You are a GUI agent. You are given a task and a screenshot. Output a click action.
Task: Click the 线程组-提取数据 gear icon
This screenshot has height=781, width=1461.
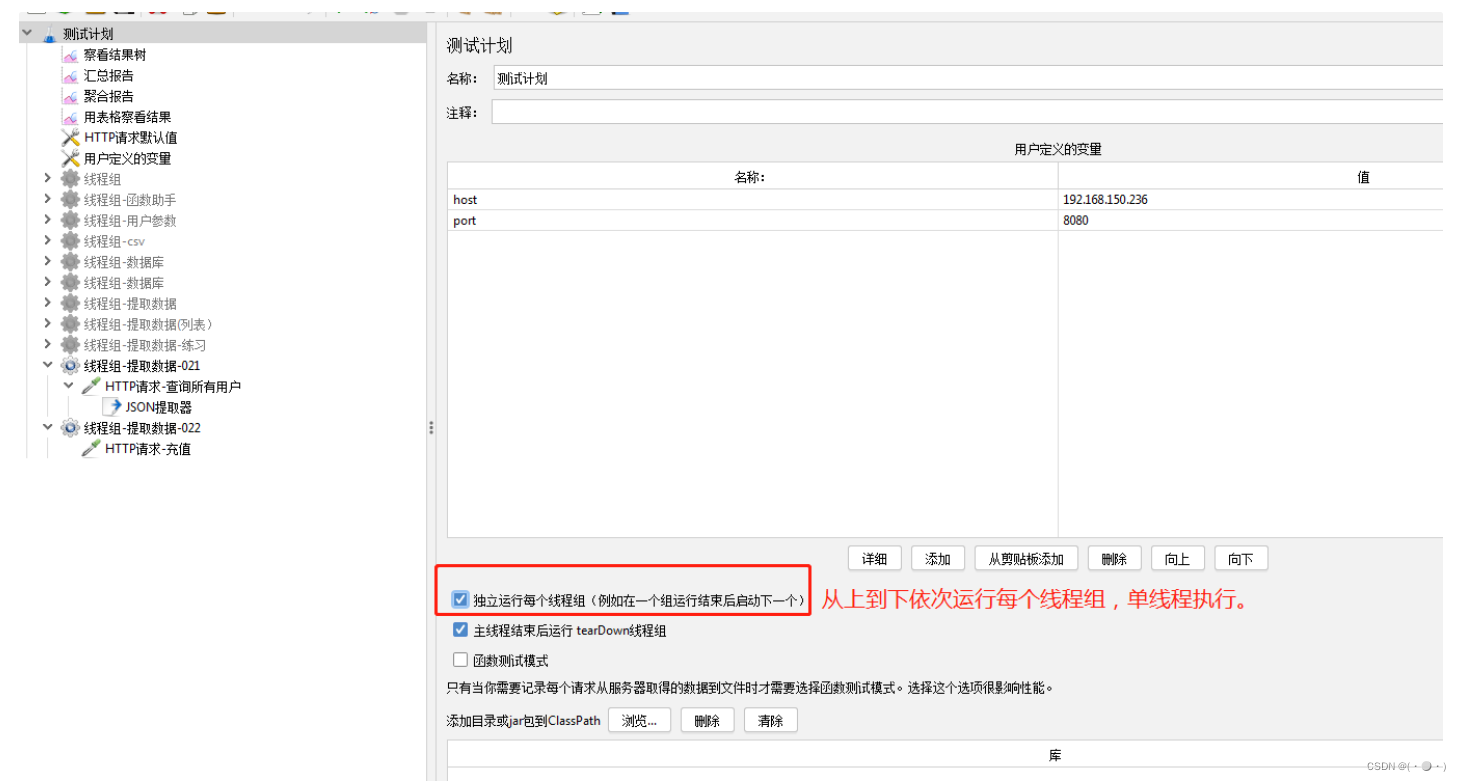[x=70, y=303]
